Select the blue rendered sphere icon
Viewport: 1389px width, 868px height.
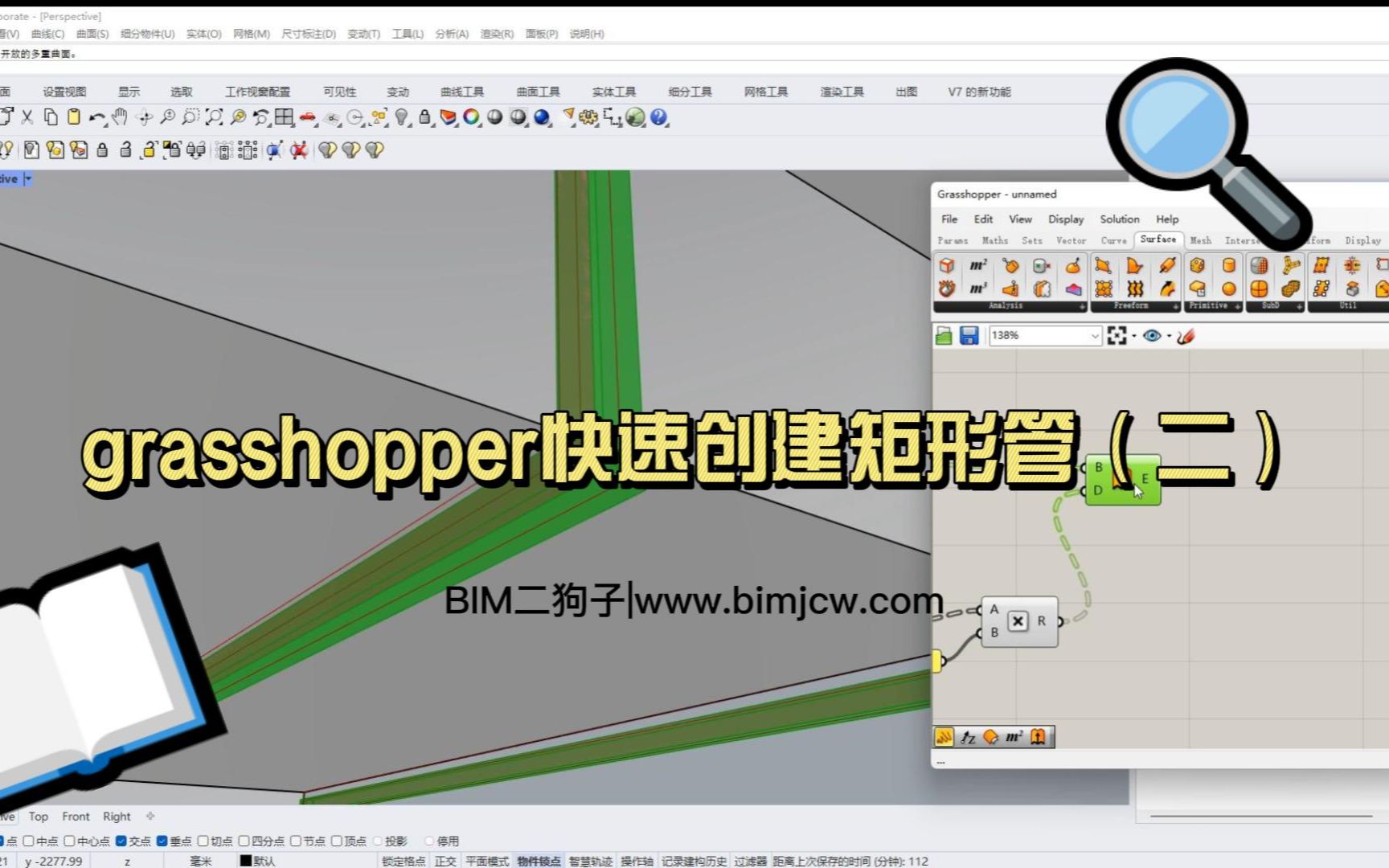(542, 117)
